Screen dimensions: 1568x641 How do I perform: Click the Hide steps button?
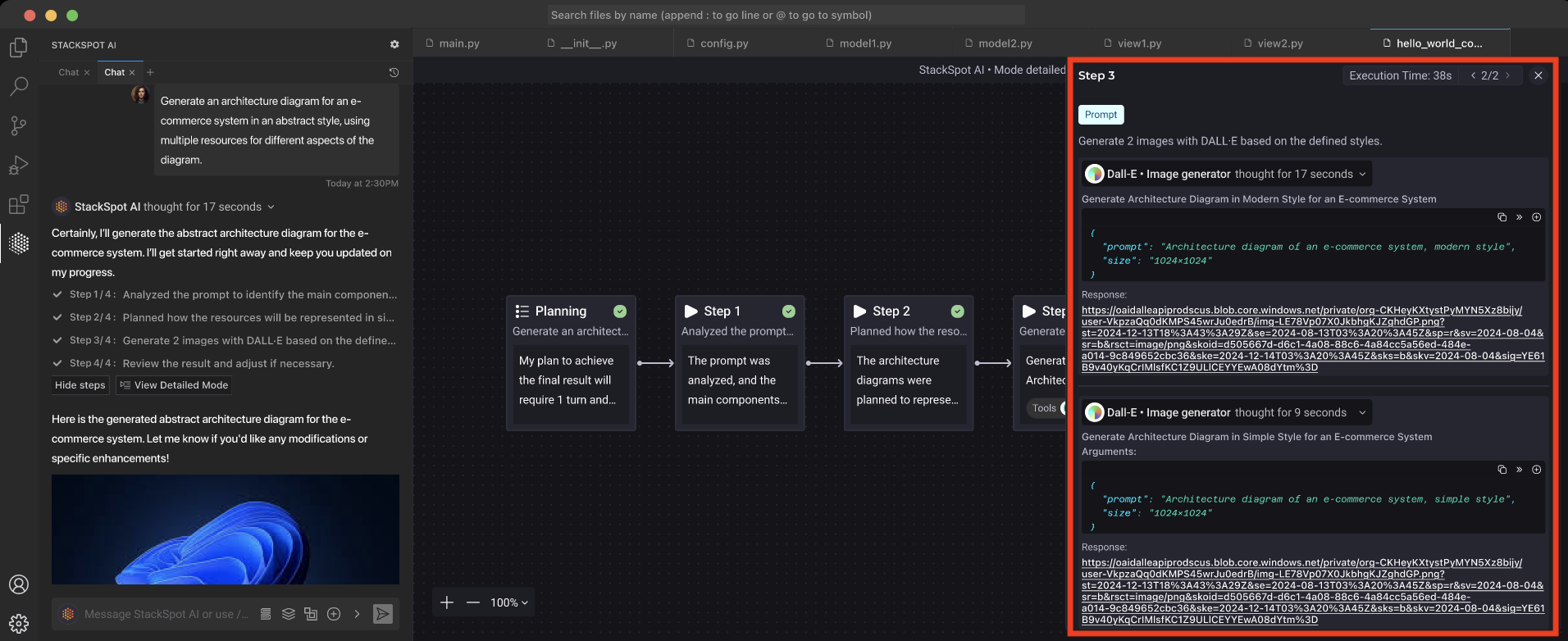point(80,385)
